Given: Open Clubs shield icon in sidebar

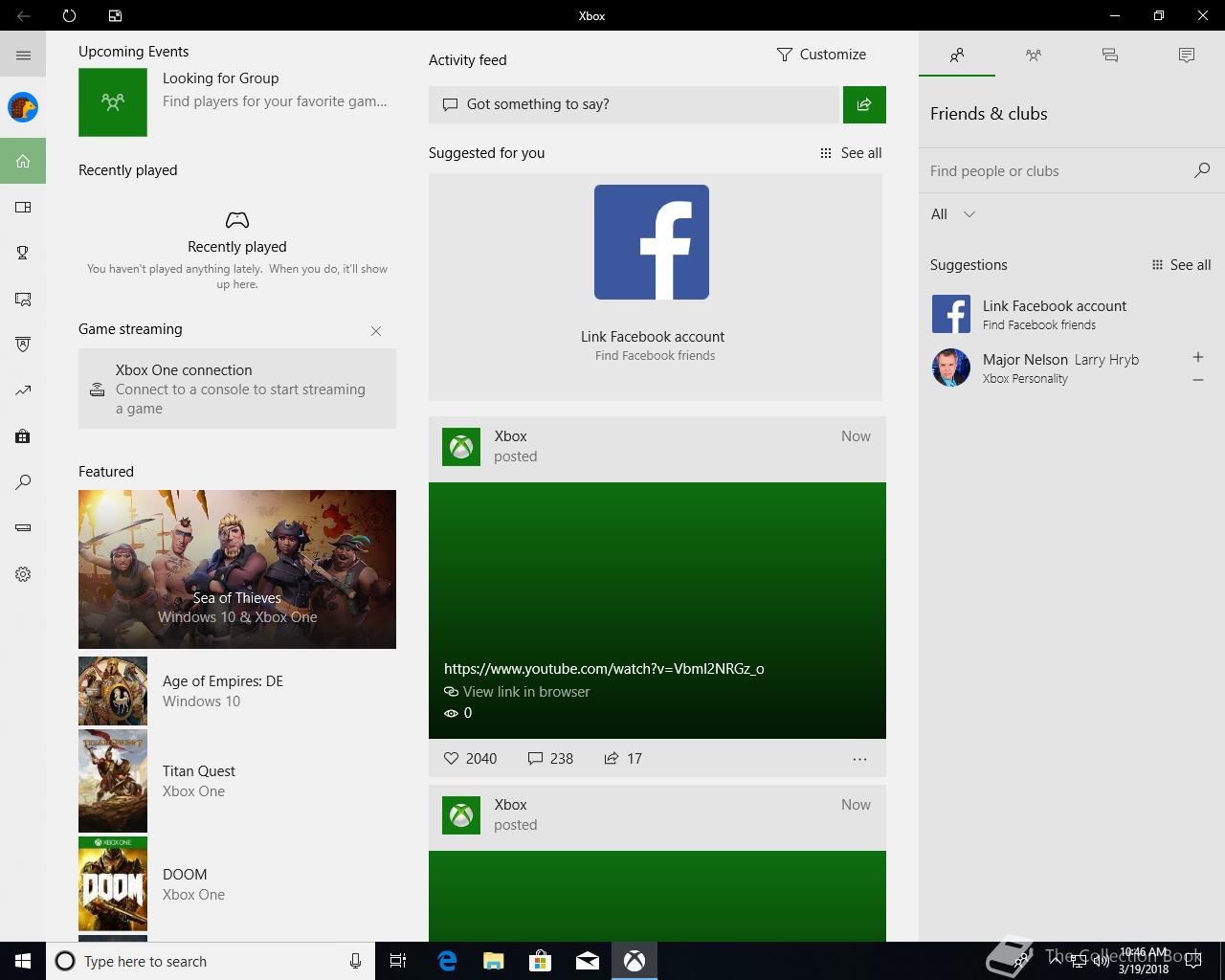Looking at the screenshot, I should tap(23, 345).
